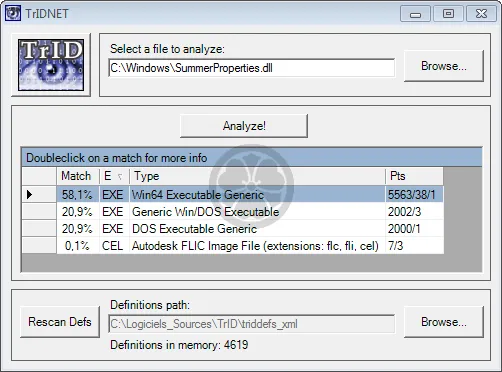Click the Analyze! button
The height and width of the screenshot is (372, 502).
244,126
